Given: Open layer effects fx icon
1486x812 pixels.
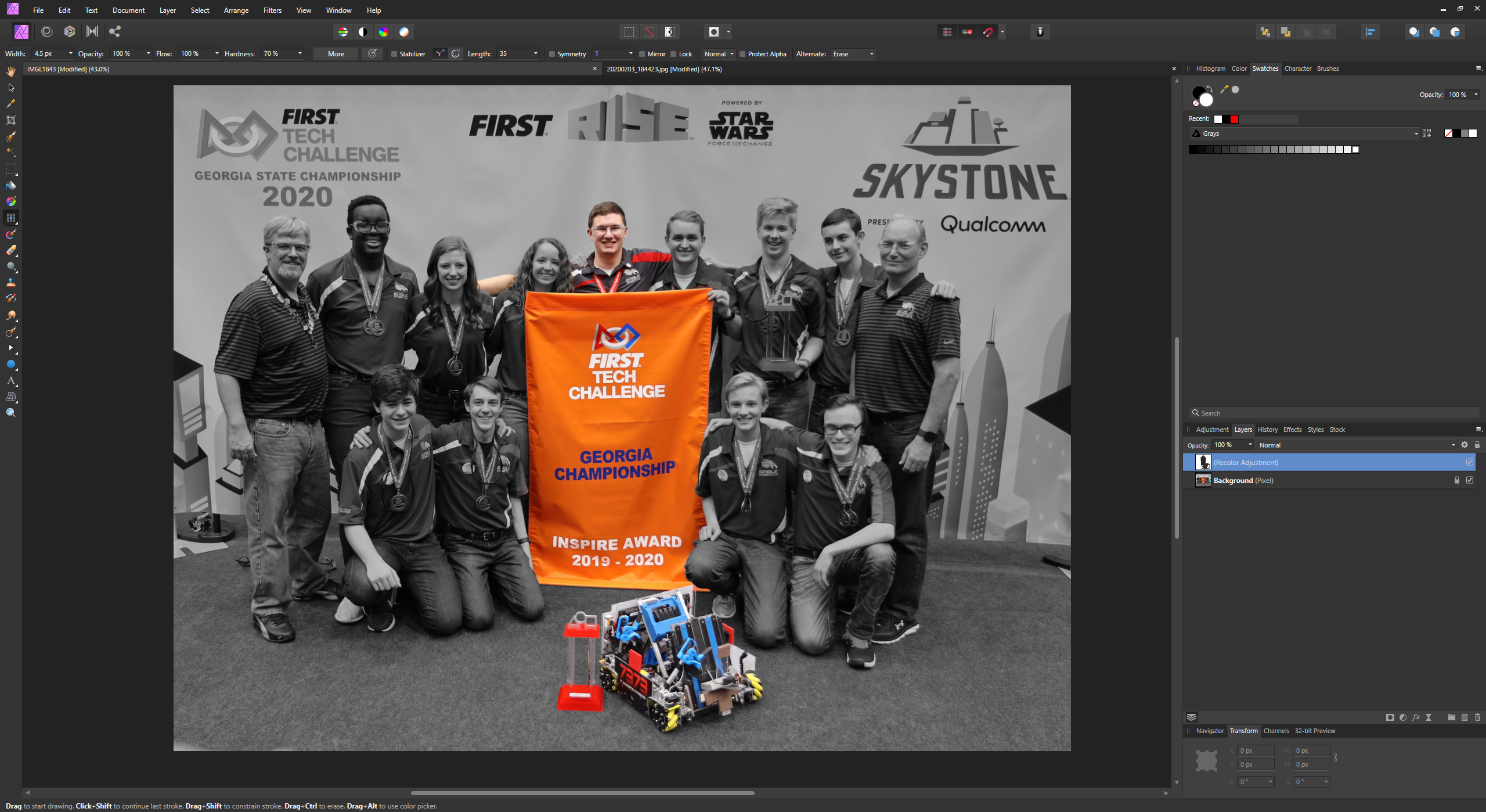Looking at the screenshot, I should tap(1416, 717).
